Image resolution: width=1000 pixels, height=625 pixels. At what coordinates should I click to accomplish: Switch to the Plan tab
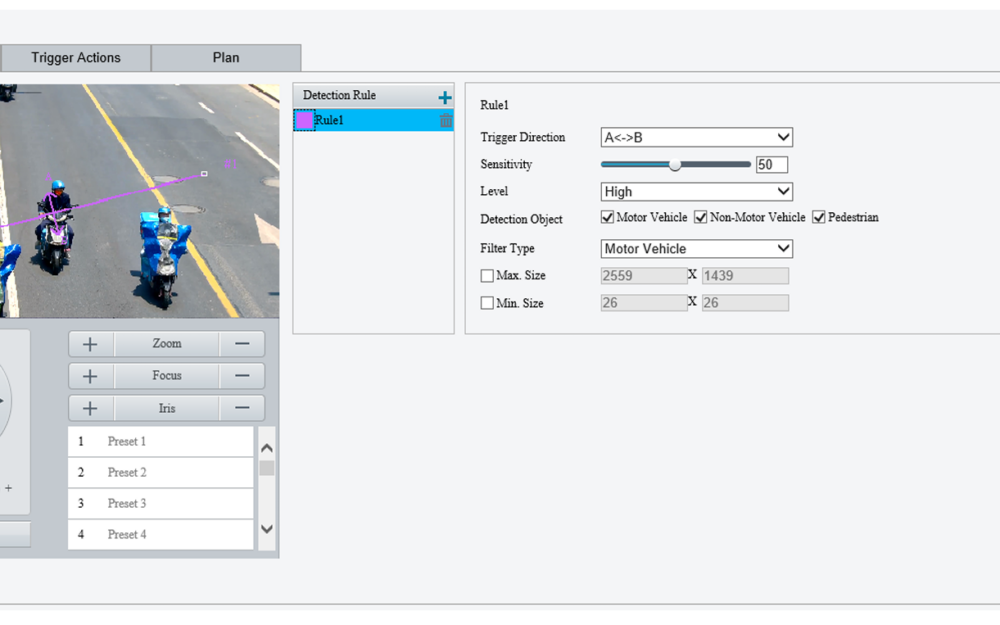click(x=226, y=58)
